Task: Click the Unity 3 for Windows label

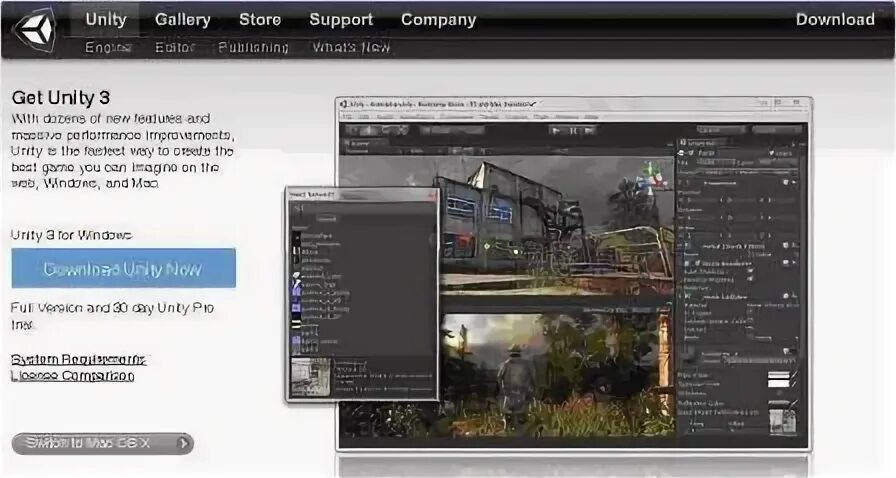Action: click(71, 235)
